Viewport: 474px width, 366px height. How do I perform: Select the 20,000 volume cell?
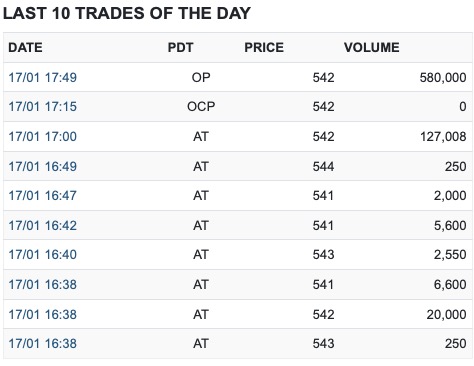(446, 315)
